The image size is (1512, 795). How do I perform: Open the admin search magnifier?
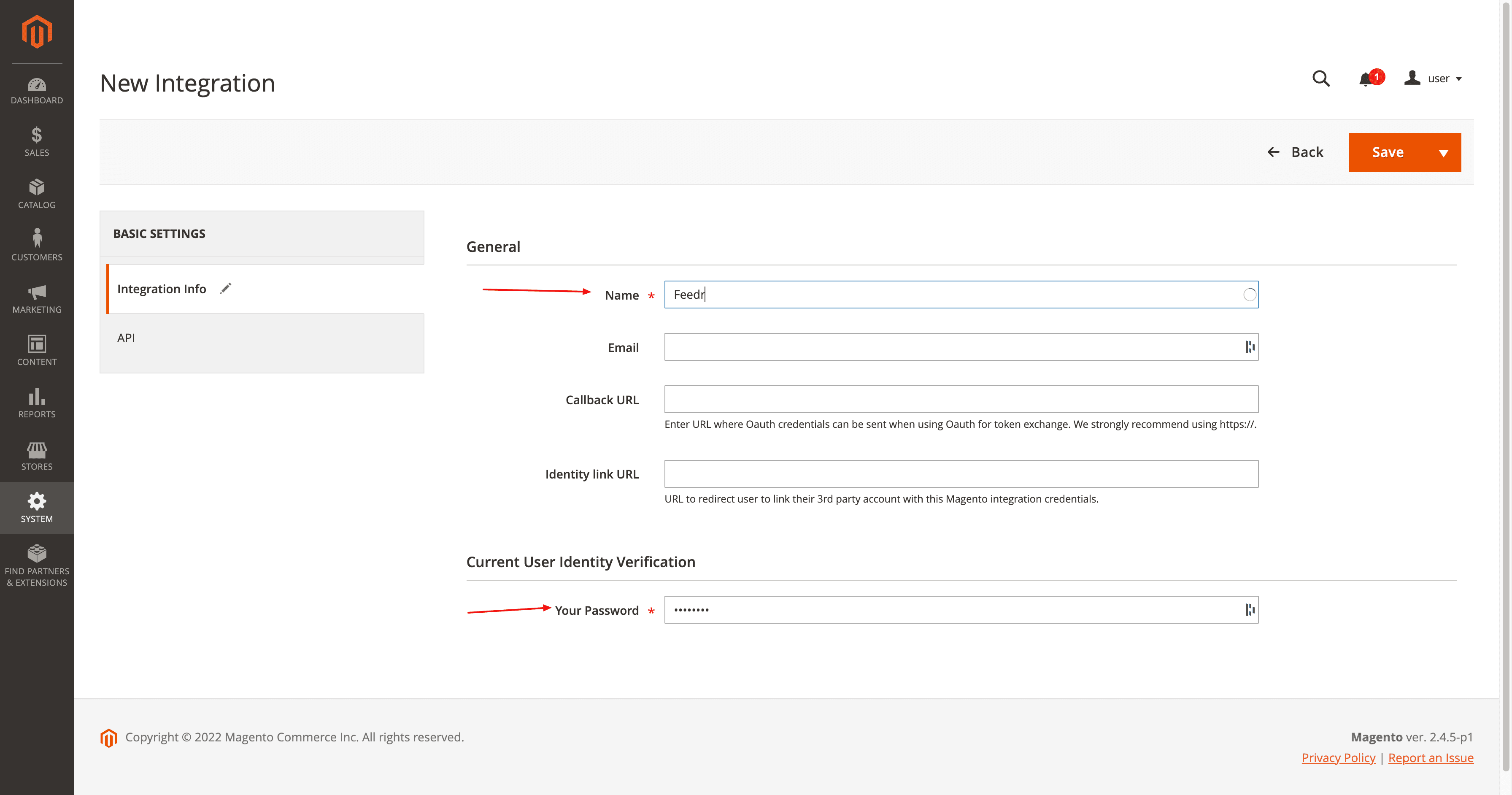pos(1320,78)
